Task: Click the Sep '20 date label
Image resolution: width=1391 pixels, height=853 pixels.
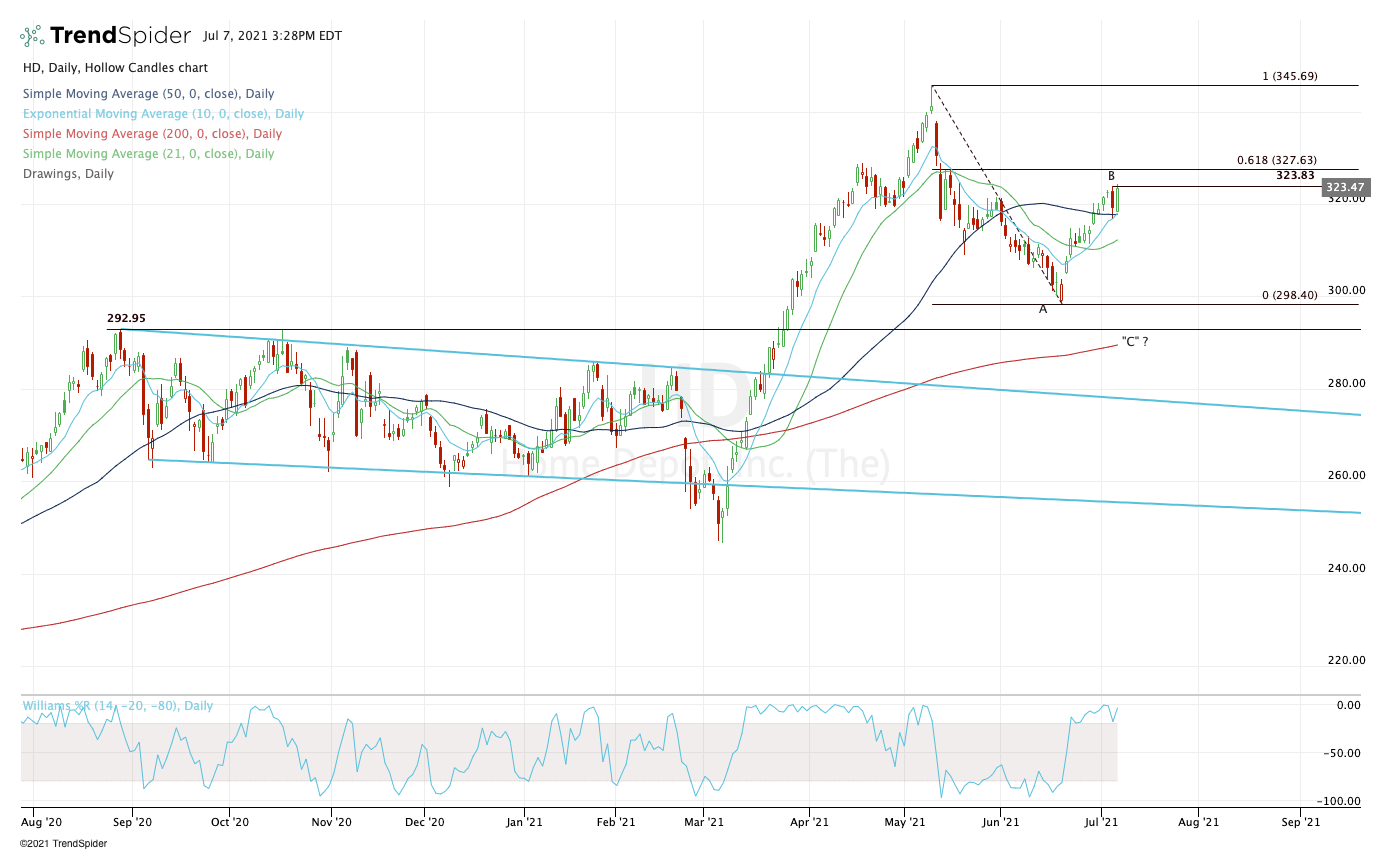Action: point(132,822)
